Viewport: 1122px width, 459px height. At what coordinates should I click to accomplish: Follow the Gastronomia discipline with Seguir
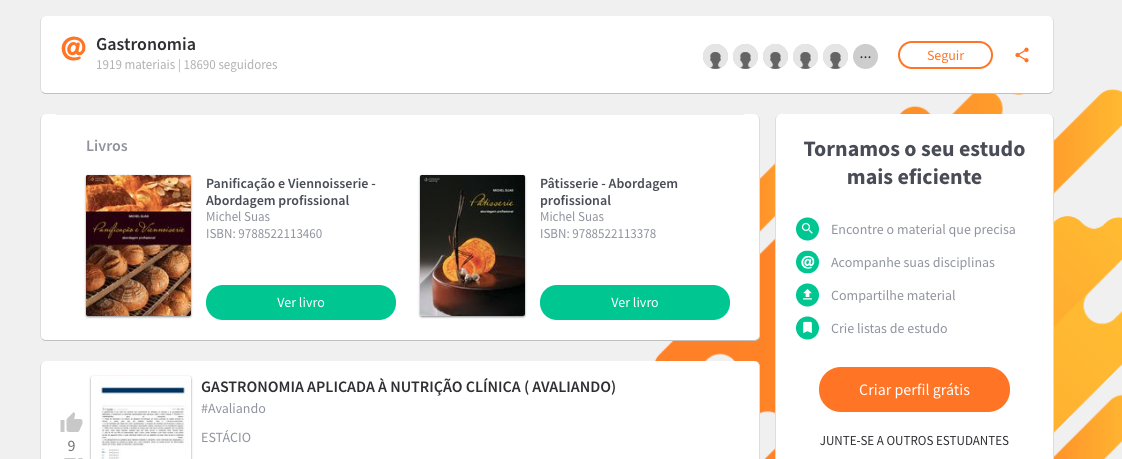pos(945,55)
